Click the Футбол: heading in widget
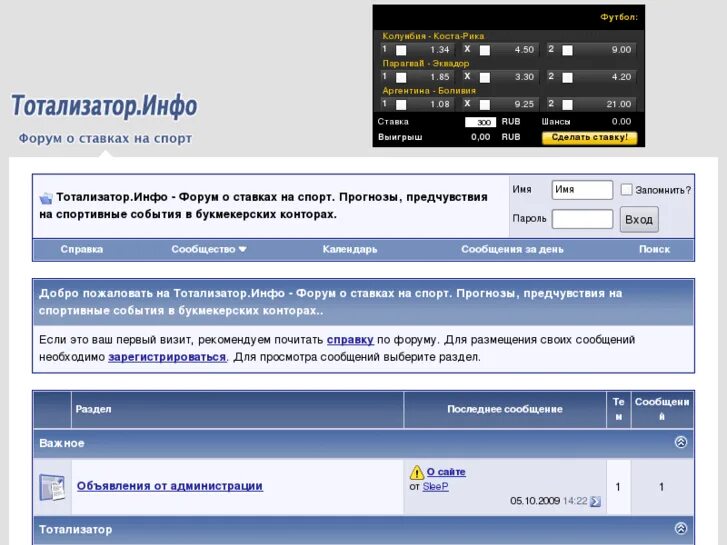The height and width of the screenshot is (545, 727). (619, 17)
